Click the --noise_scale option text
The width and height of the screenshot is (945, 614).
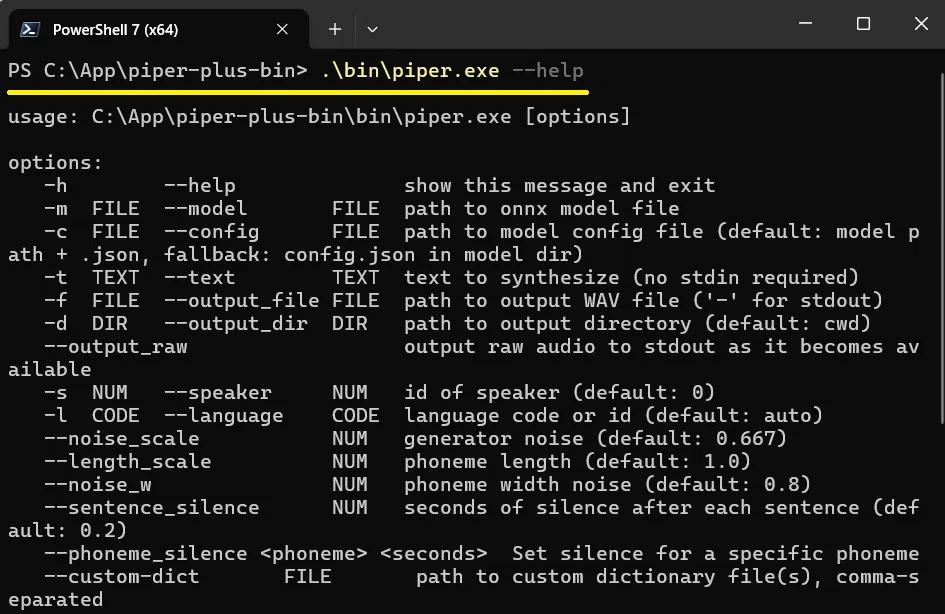[122, 439]
